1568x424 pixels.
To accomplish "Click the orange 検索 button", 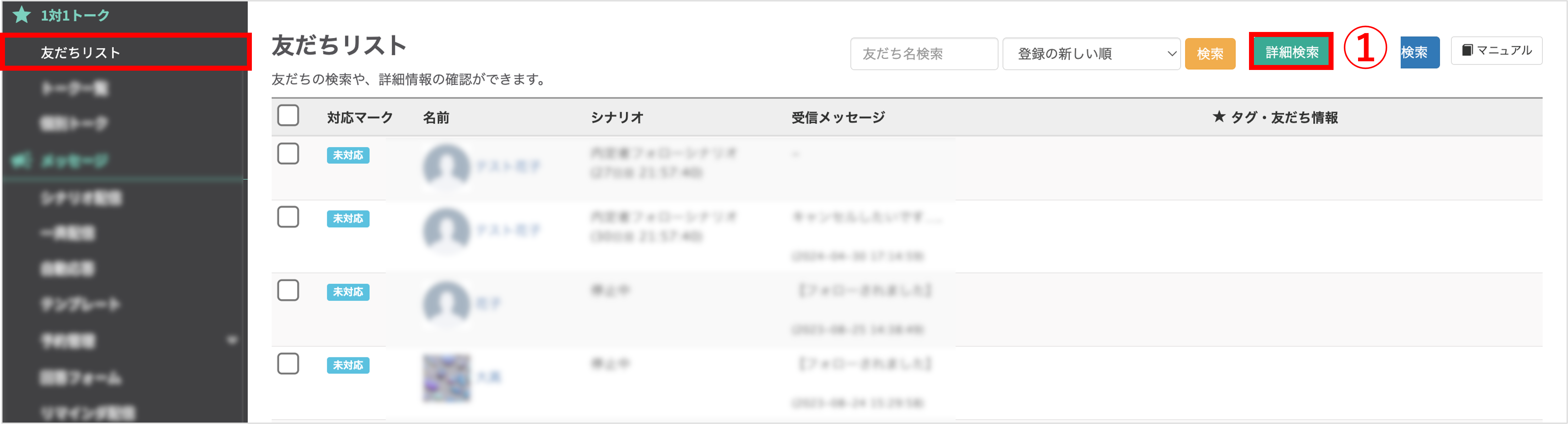I will point(1210,54).
